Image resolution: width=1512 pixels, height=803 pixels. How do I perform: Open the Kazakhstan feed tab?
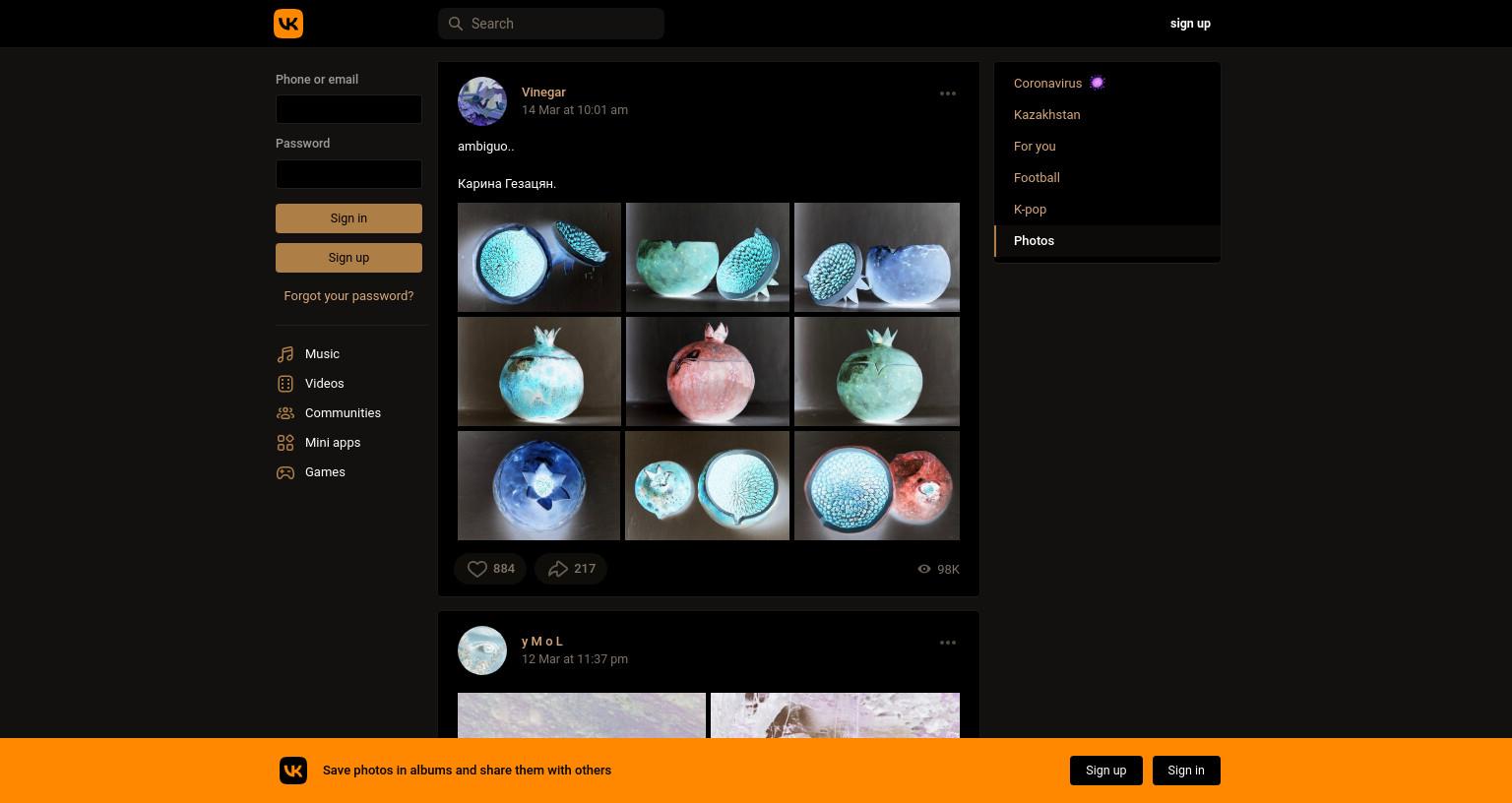click(1107, 115)
